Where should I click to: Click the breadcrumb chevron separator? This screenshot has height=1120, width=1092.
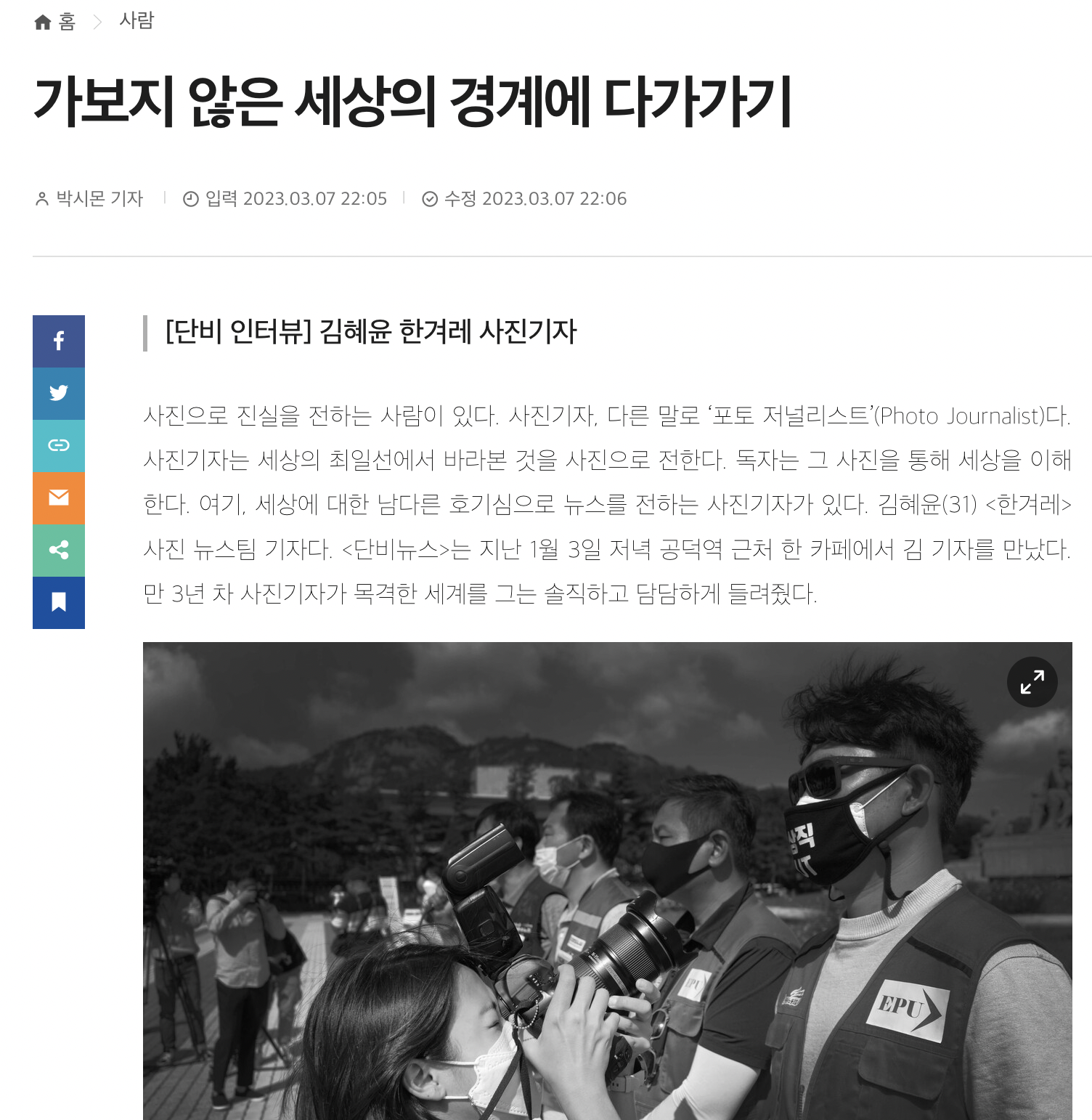[98, 23]
